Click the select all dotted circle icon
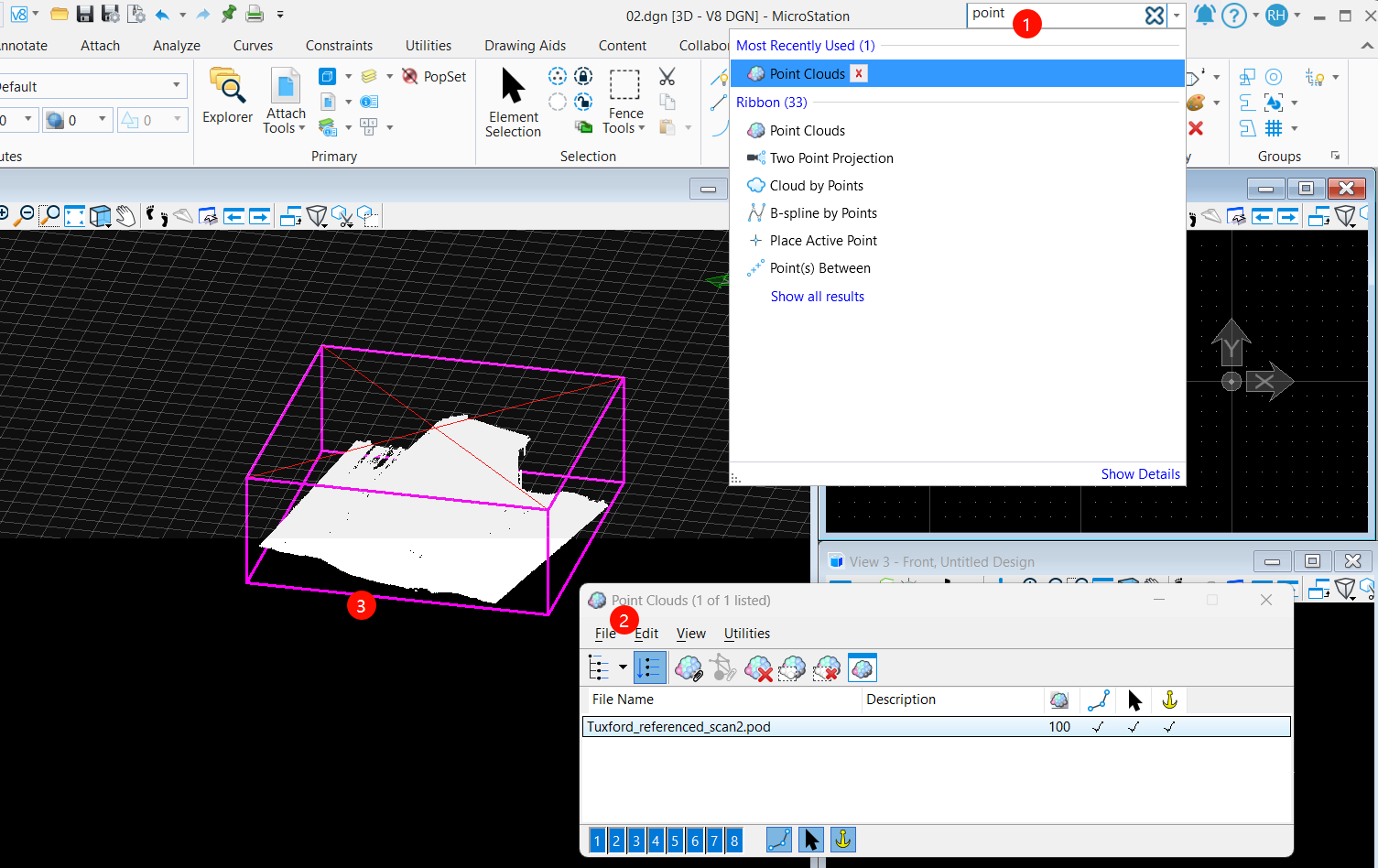Screen dimensions: 1378x868 click(x=558, y=76)
